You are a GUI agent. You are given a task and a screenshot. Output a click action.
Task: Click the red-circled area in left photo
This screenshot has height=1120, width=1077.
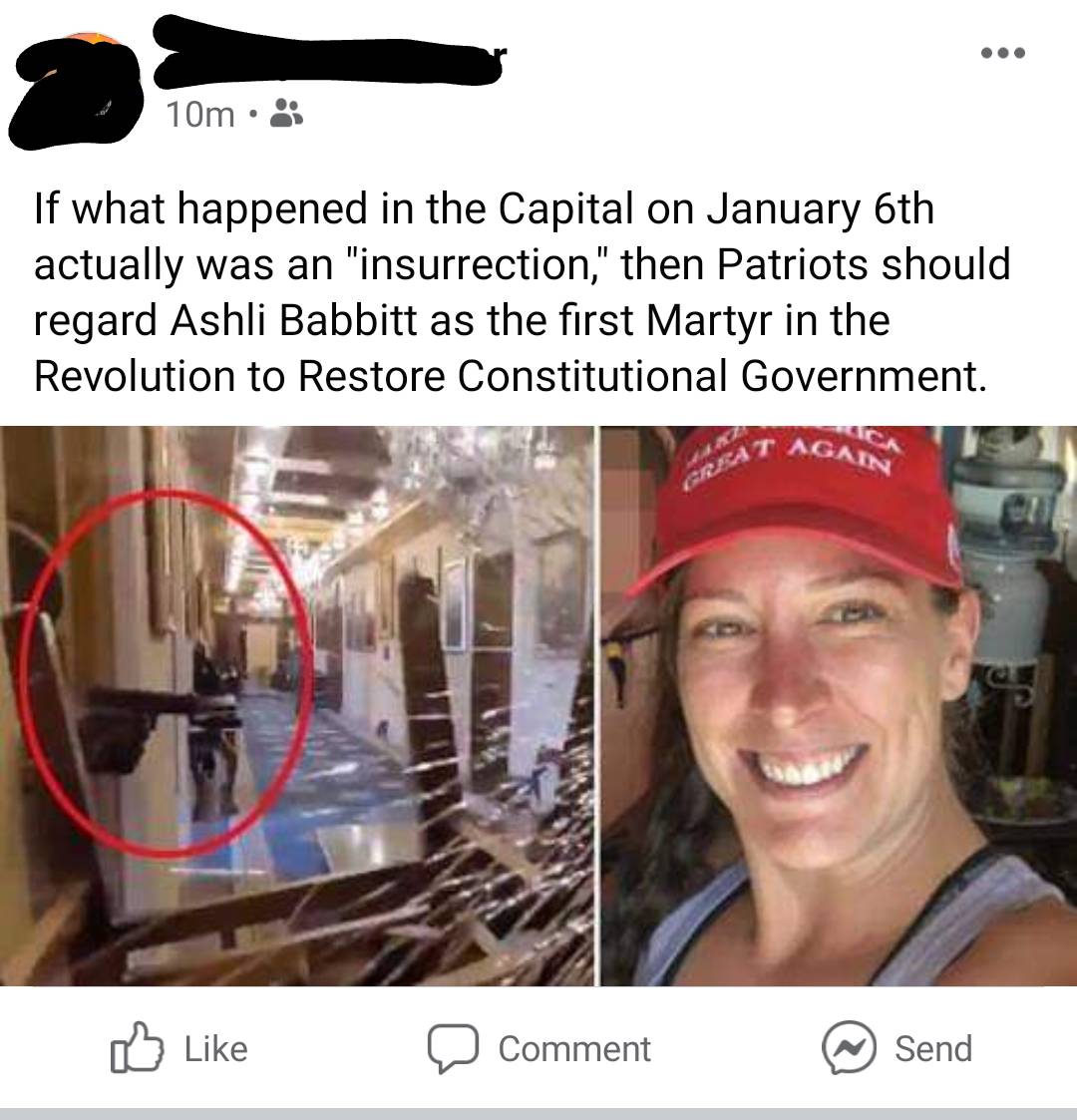pos(166,671)
